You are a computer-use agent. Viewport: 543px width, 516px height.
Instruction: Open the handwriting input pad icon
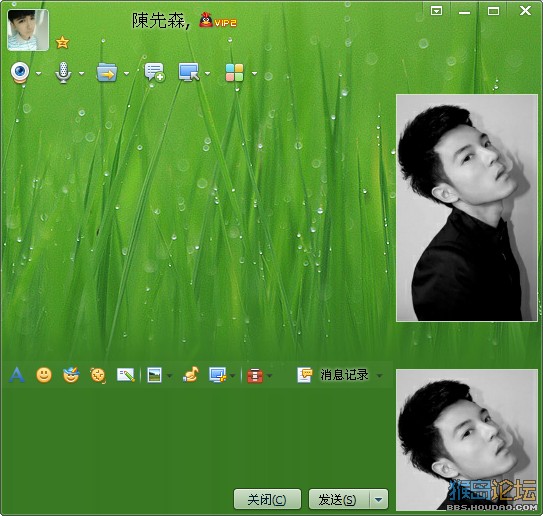pyautogui.click(x=126, y=375)
